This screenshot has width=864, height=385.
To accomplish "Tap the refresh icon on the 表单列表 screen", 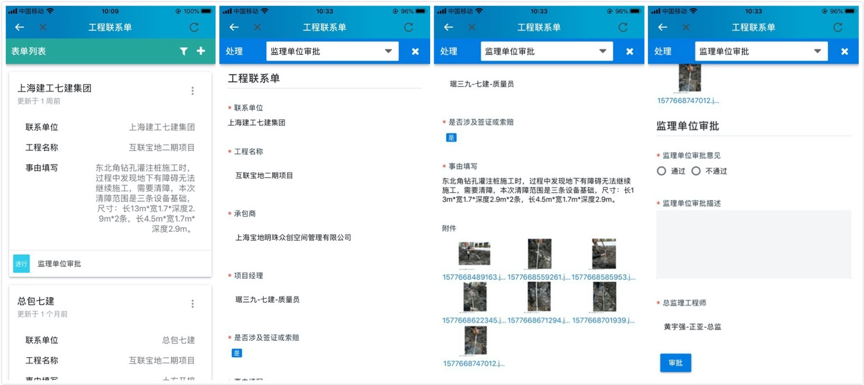I will pos(194,28).
